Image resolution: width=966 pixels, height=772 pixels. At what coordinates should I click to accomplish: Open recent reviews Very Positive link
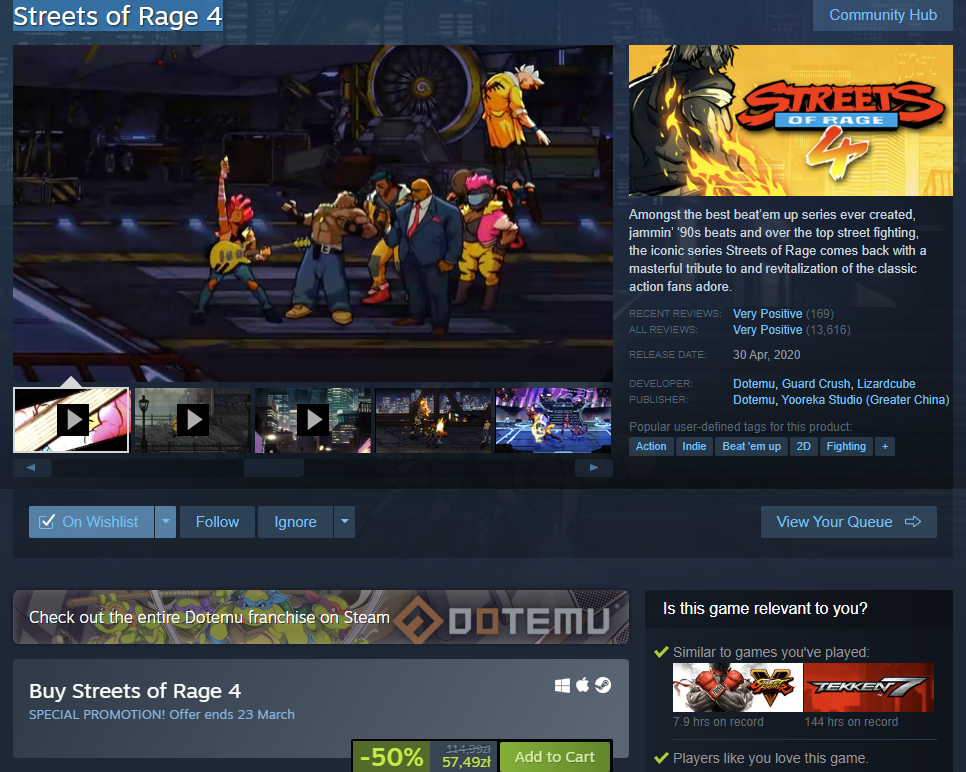coord(767,314)
